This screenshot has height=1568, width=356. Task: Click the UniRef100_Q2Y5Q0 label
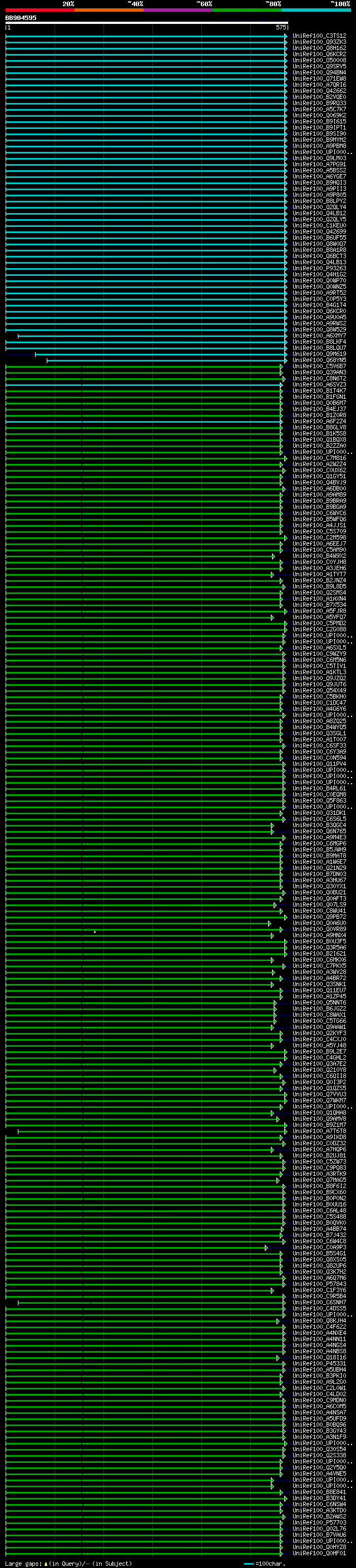[319, 1467]
